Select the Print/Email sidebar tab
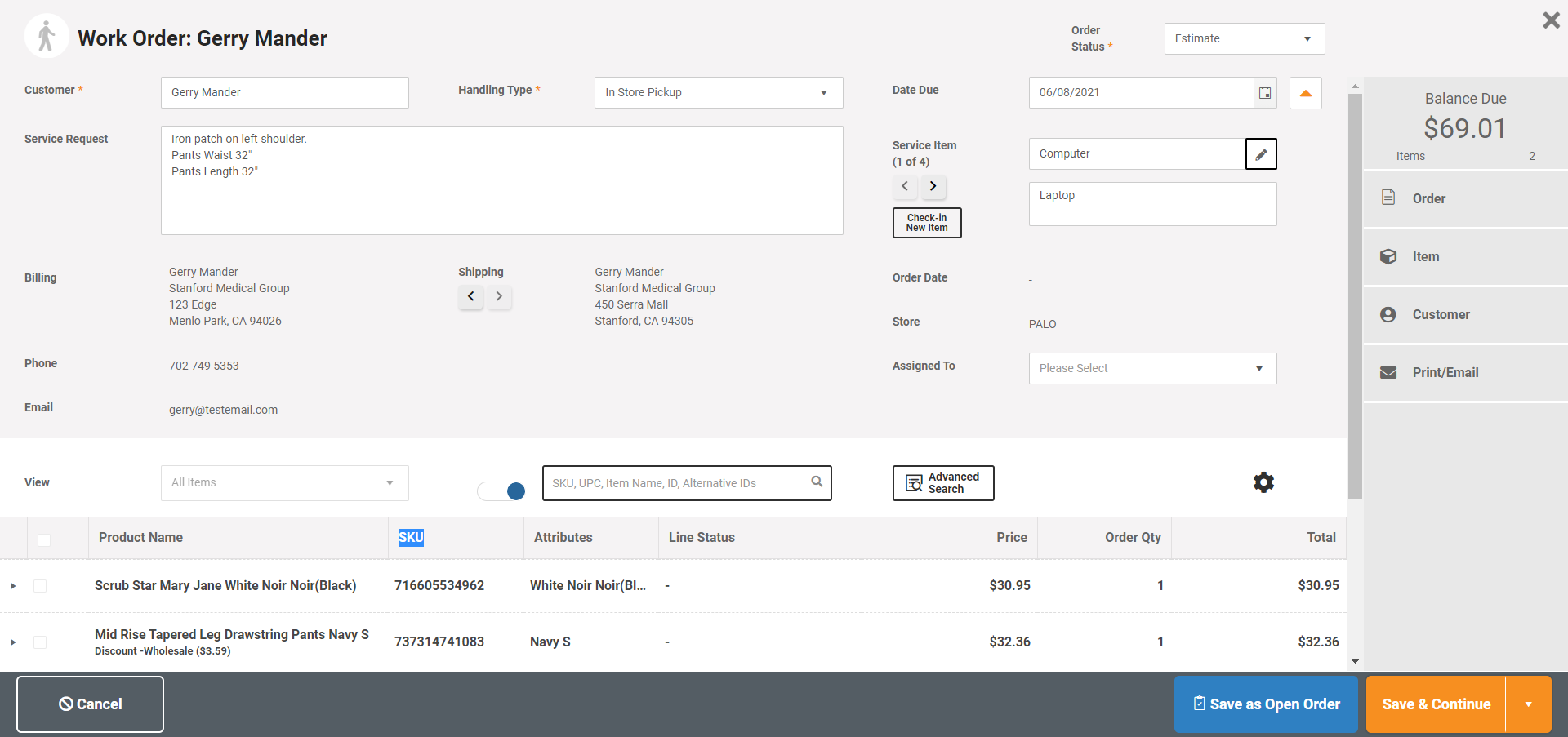 (x=1466, y=372)
